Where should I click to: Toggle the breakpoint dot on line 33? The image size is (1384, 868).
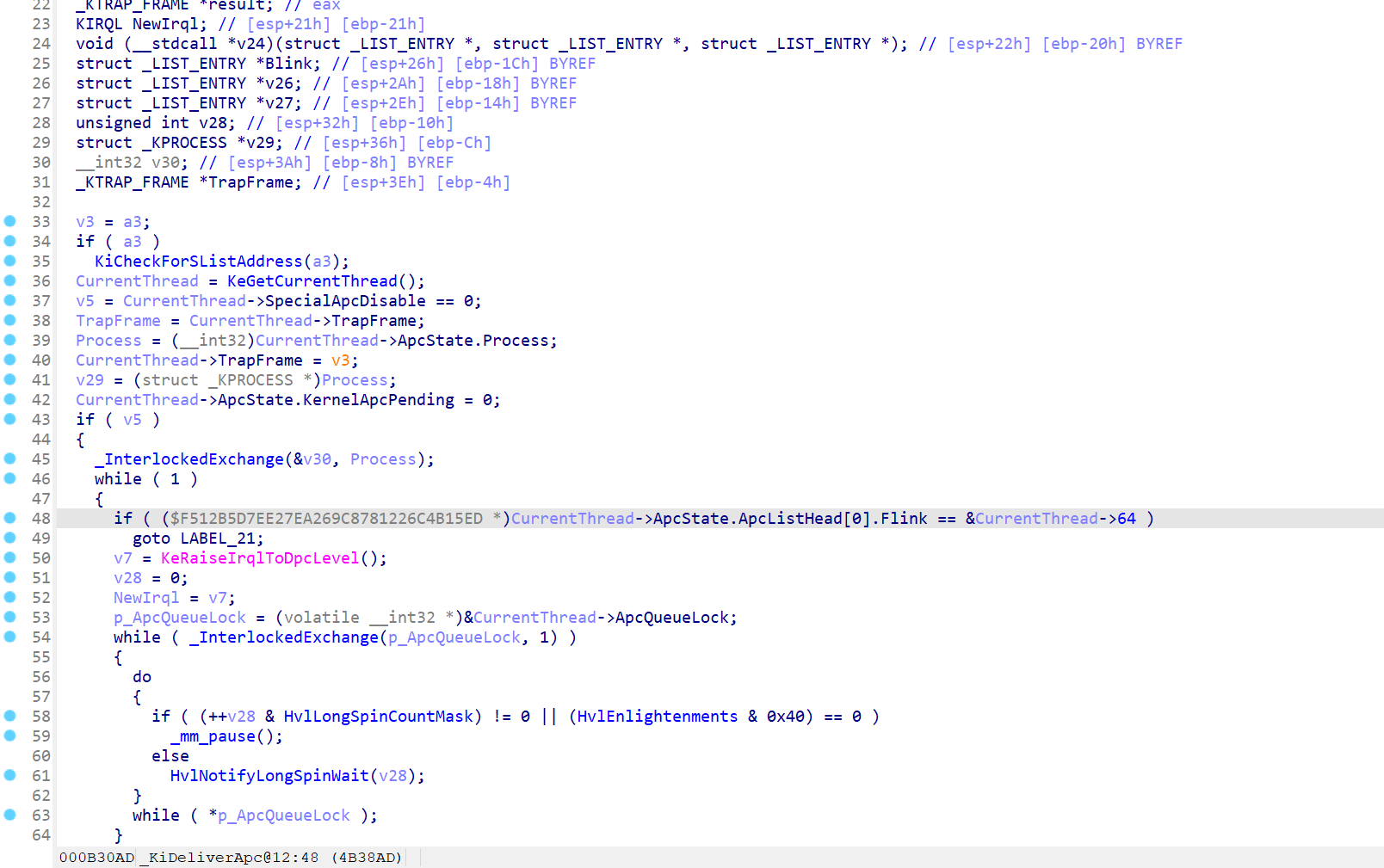10,221
